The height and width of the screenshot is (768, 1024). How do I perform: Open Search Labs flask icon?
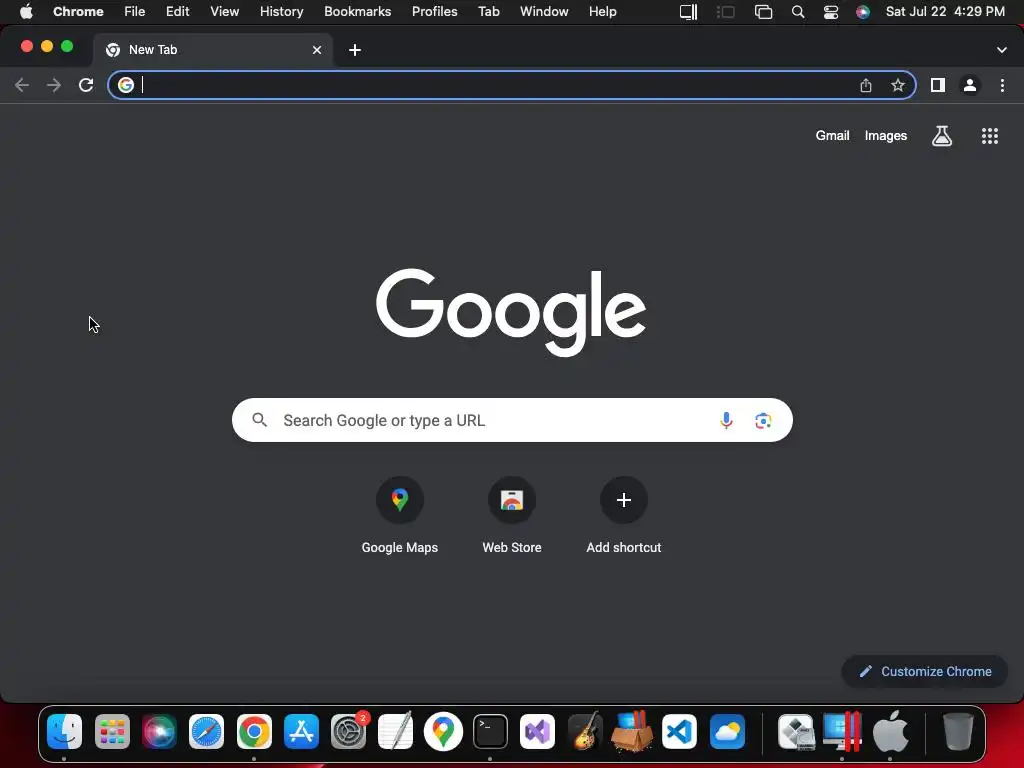(942, 136)
